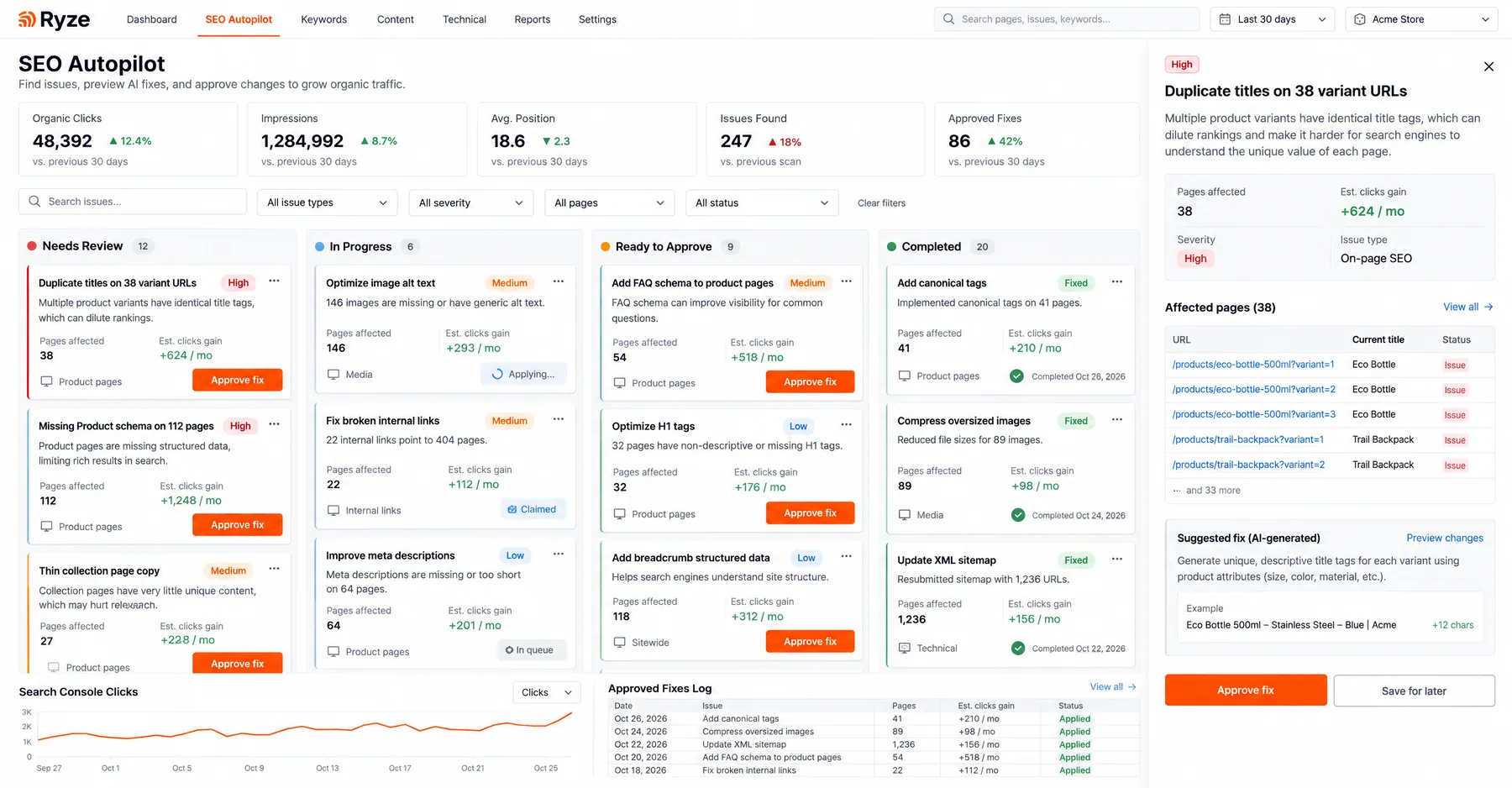Open the Content tab

point(395,19)
